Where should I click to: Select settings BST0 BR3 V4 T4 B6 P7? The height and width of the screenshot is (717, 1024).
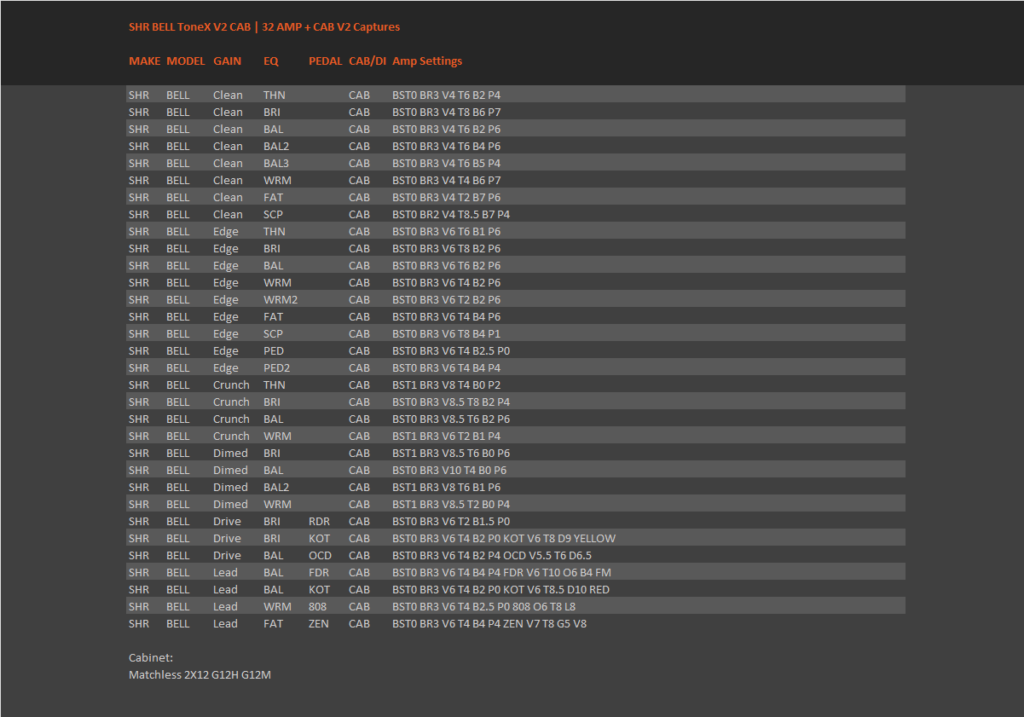[x=446, y=180]
